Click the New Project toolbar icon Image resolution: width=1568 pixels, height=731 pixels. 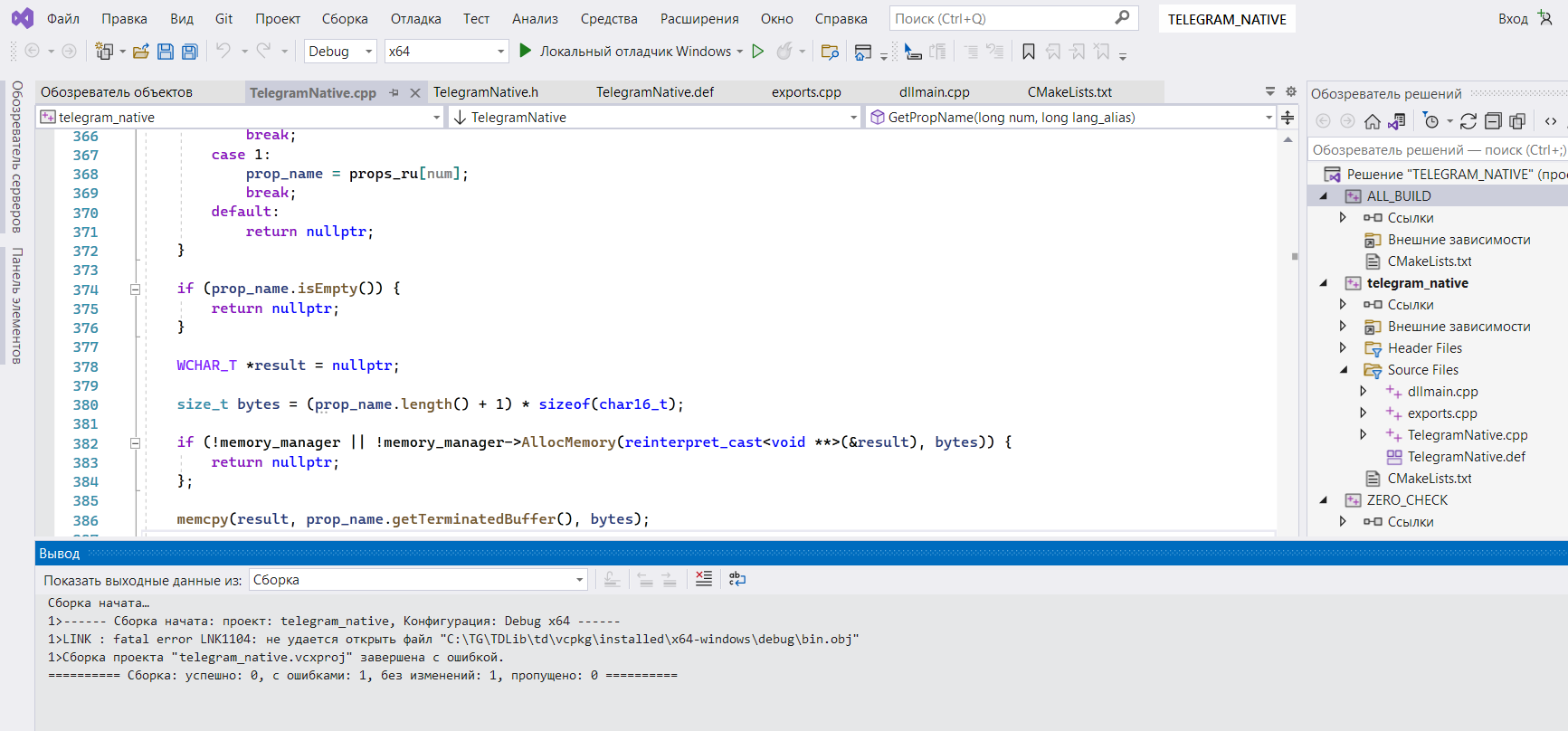(x=104, y=52)
